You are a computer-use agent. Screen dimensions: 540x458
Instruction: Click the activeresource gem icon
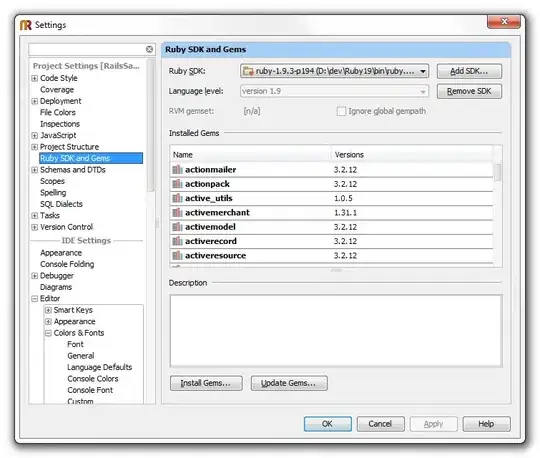point(177,256)
